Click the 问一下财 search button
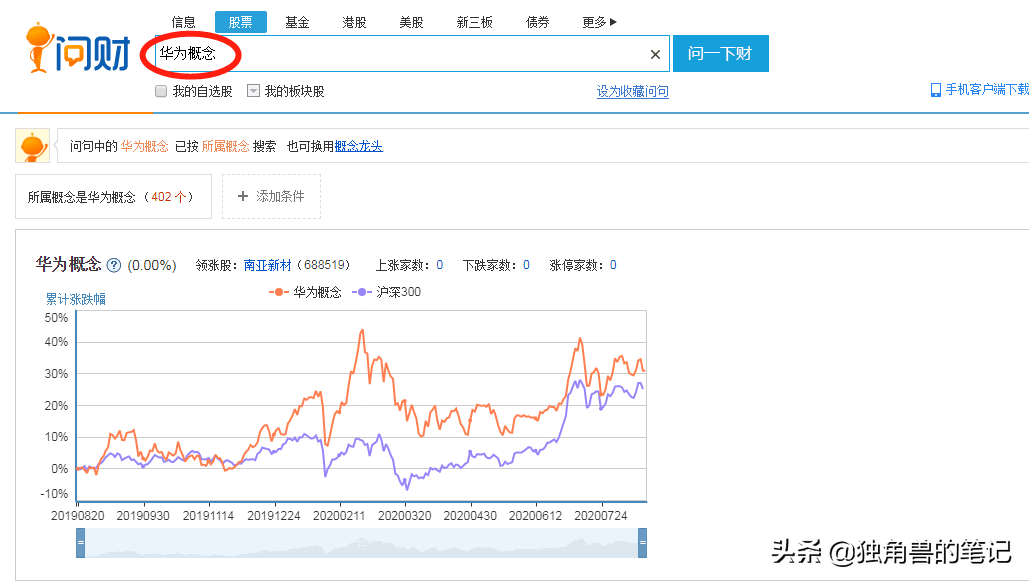 (721, 53)
